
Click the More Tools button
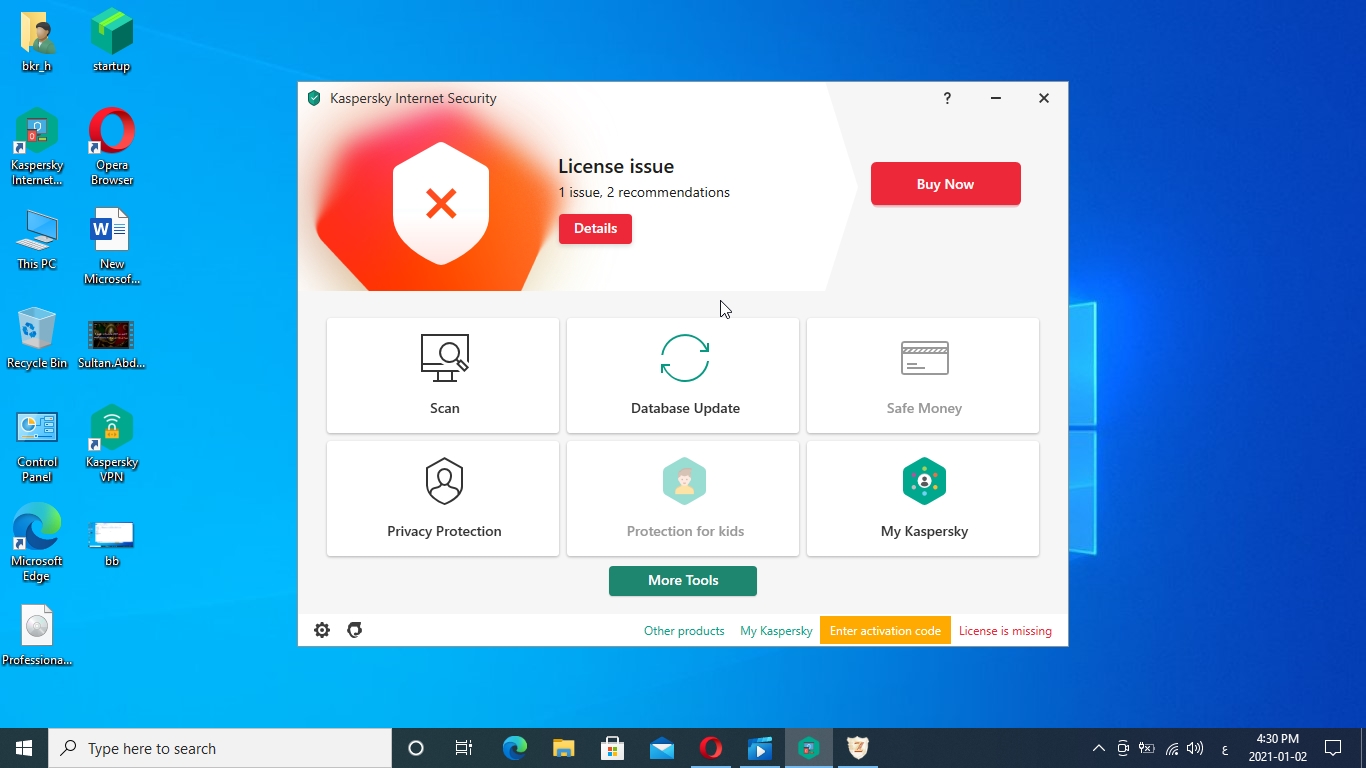[x=683, y=581]
